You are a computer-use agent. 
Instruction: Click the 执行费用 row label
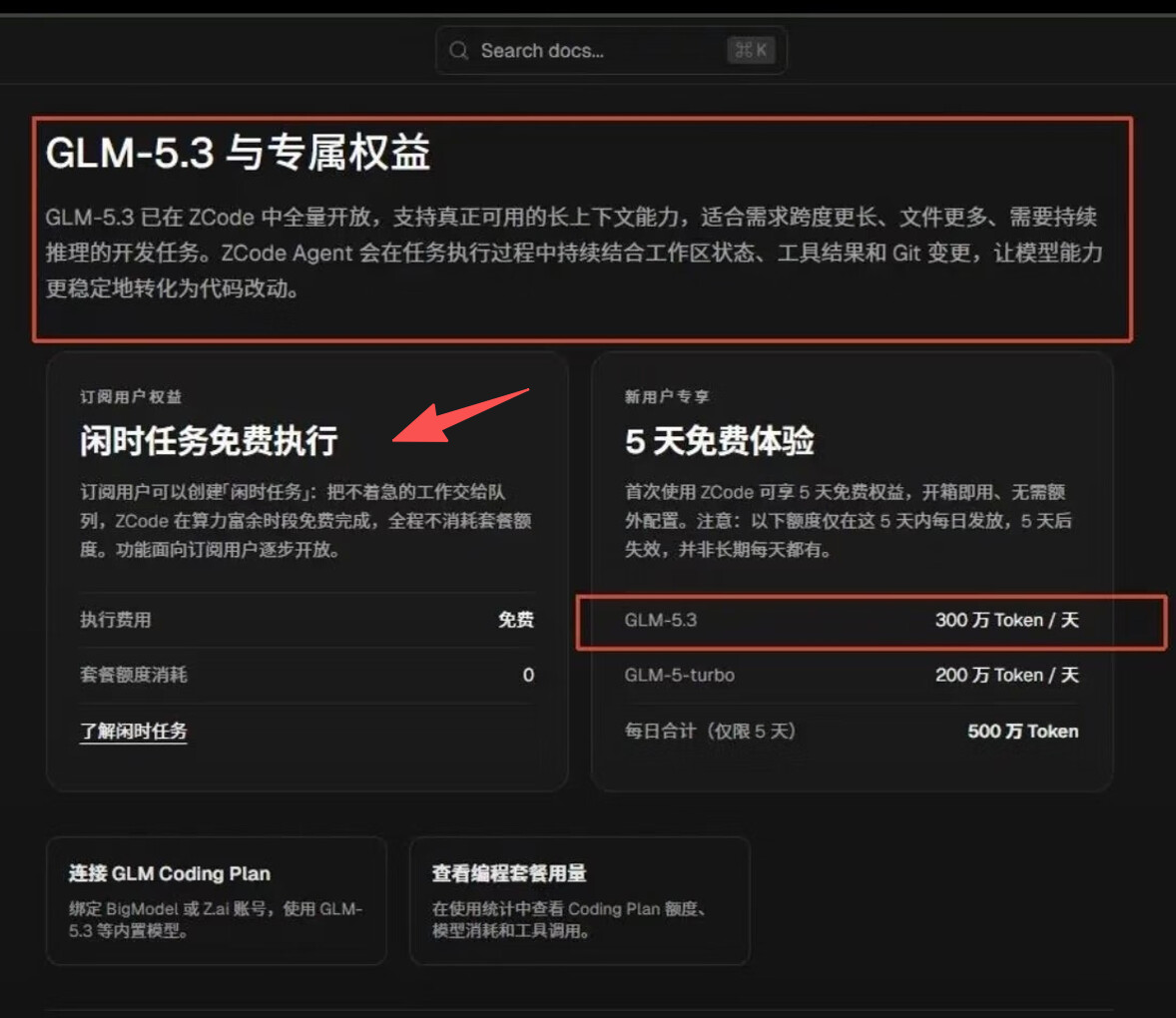(116, 620)
